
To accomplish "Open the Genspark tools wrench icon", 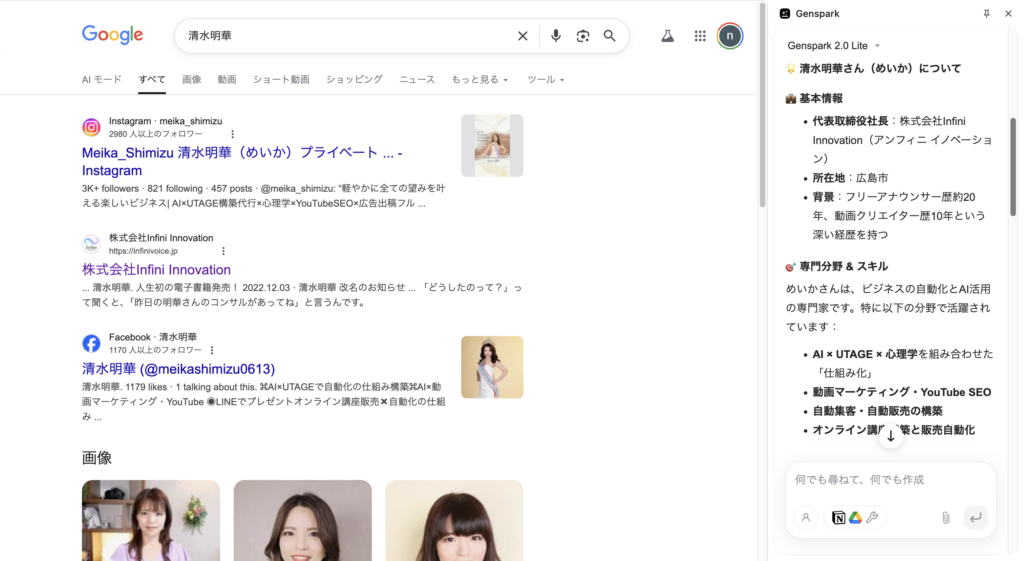I will click(872, 518).
